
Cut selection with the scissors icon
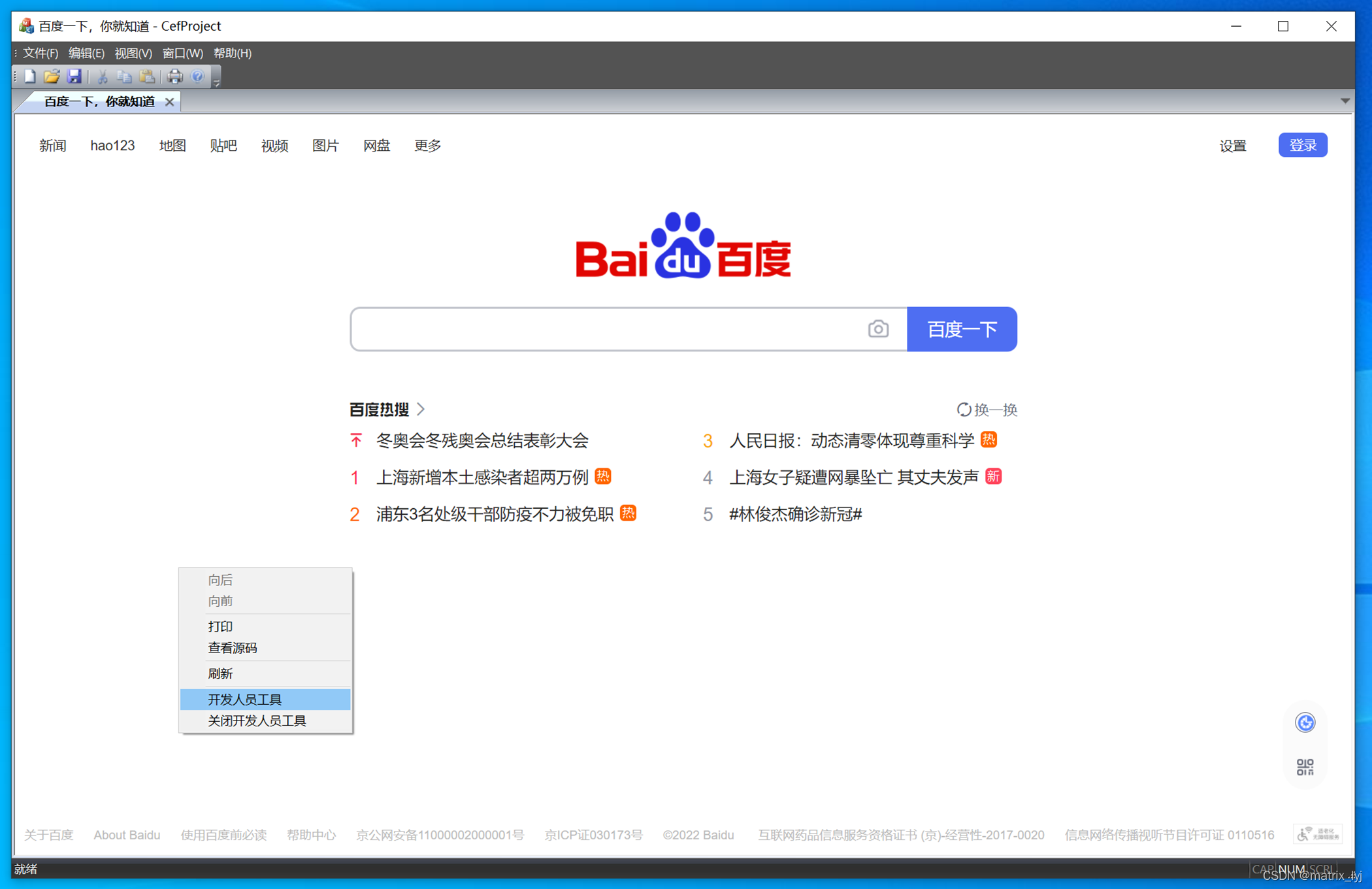[102, 76]
